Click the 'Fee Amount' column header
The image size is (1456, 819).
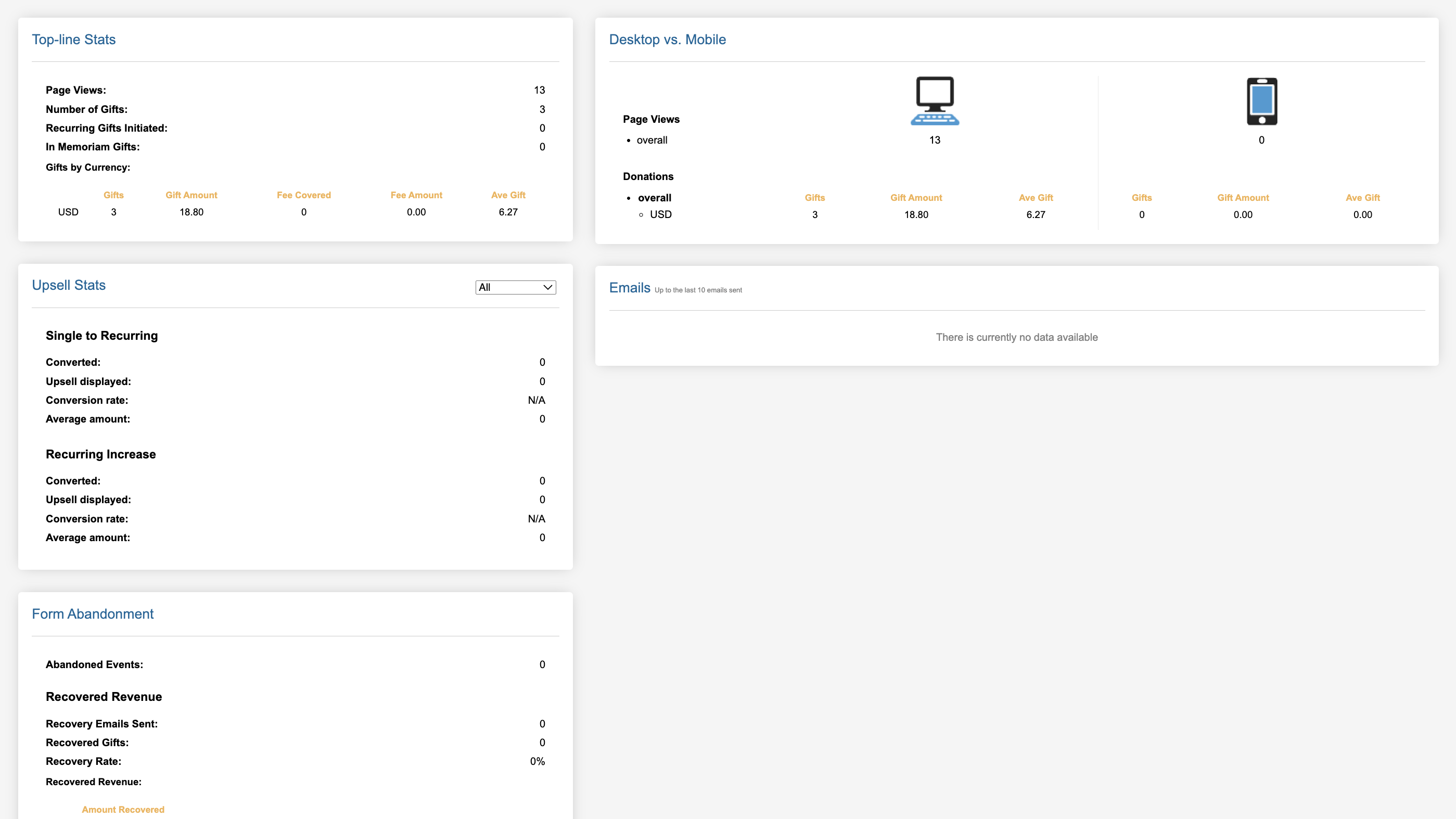(x=416, y=195)
